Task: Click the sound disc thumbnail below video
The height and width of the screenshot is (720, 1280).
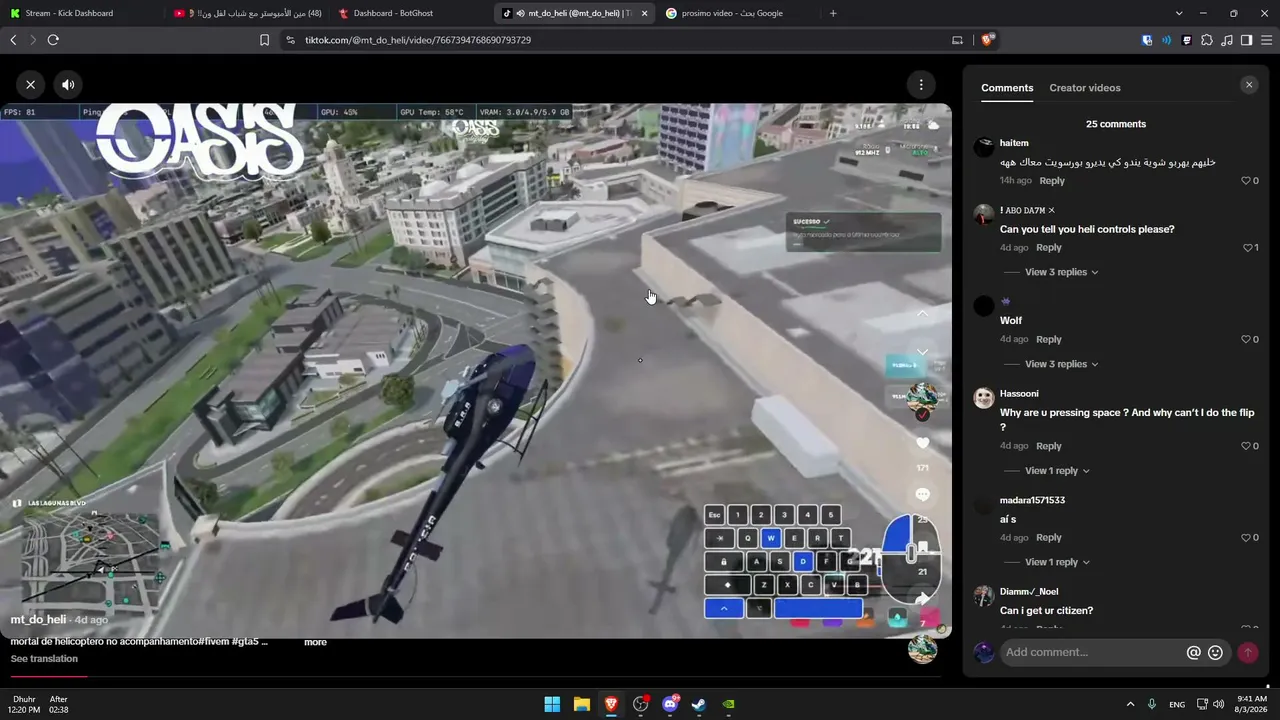Action: pyautogui.click(x=922, y=649)
